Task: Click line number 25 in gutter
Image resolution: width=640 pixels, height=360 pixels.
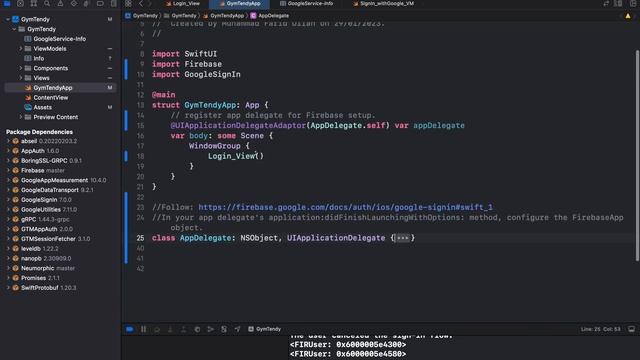Action: (140, 238)
